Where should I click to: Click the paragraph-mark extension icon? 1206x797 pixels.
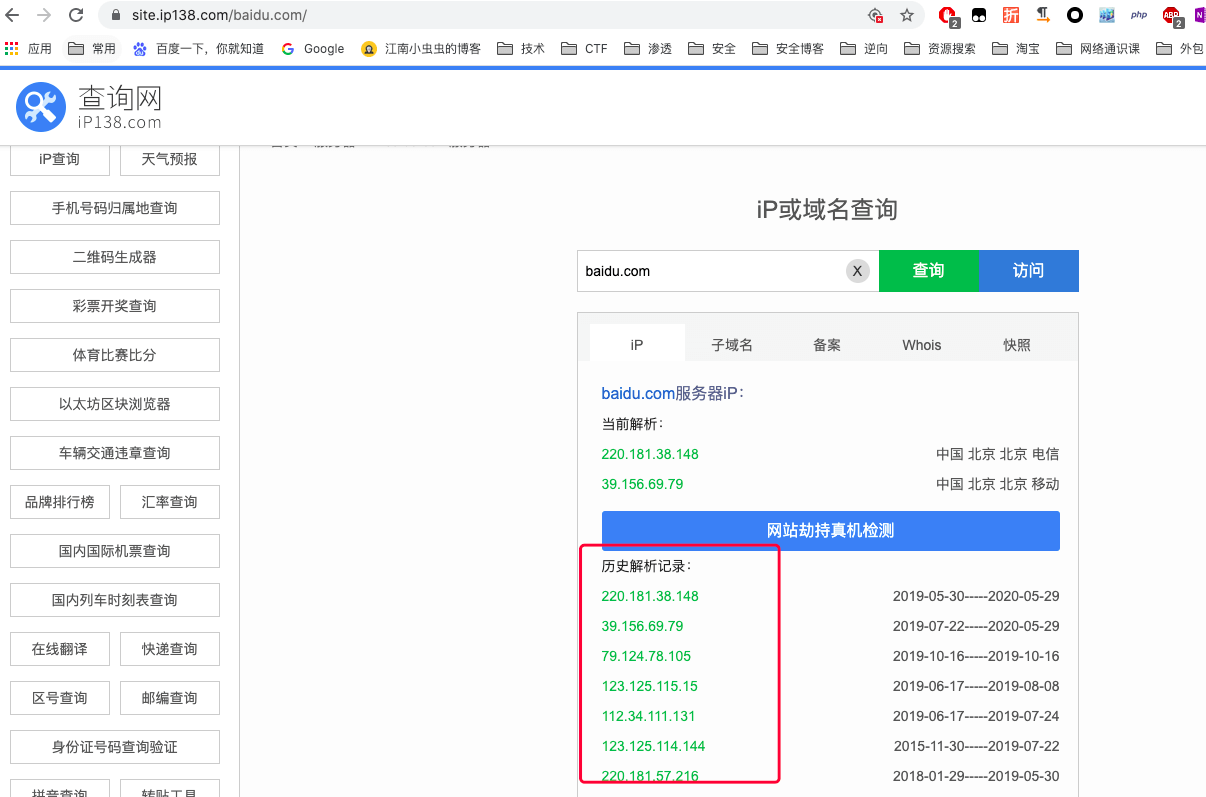[x=1043, y=15]
